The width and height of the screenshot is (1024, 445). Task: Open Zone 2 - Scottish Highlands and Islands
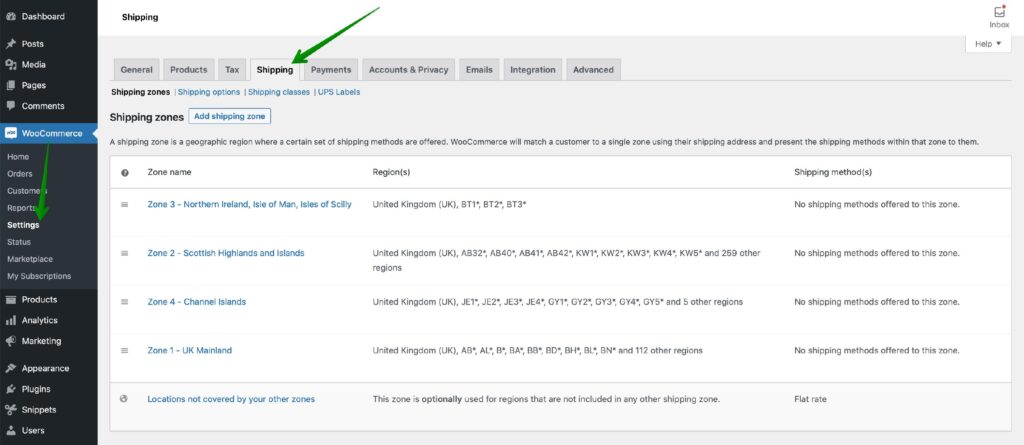[225, 254]
